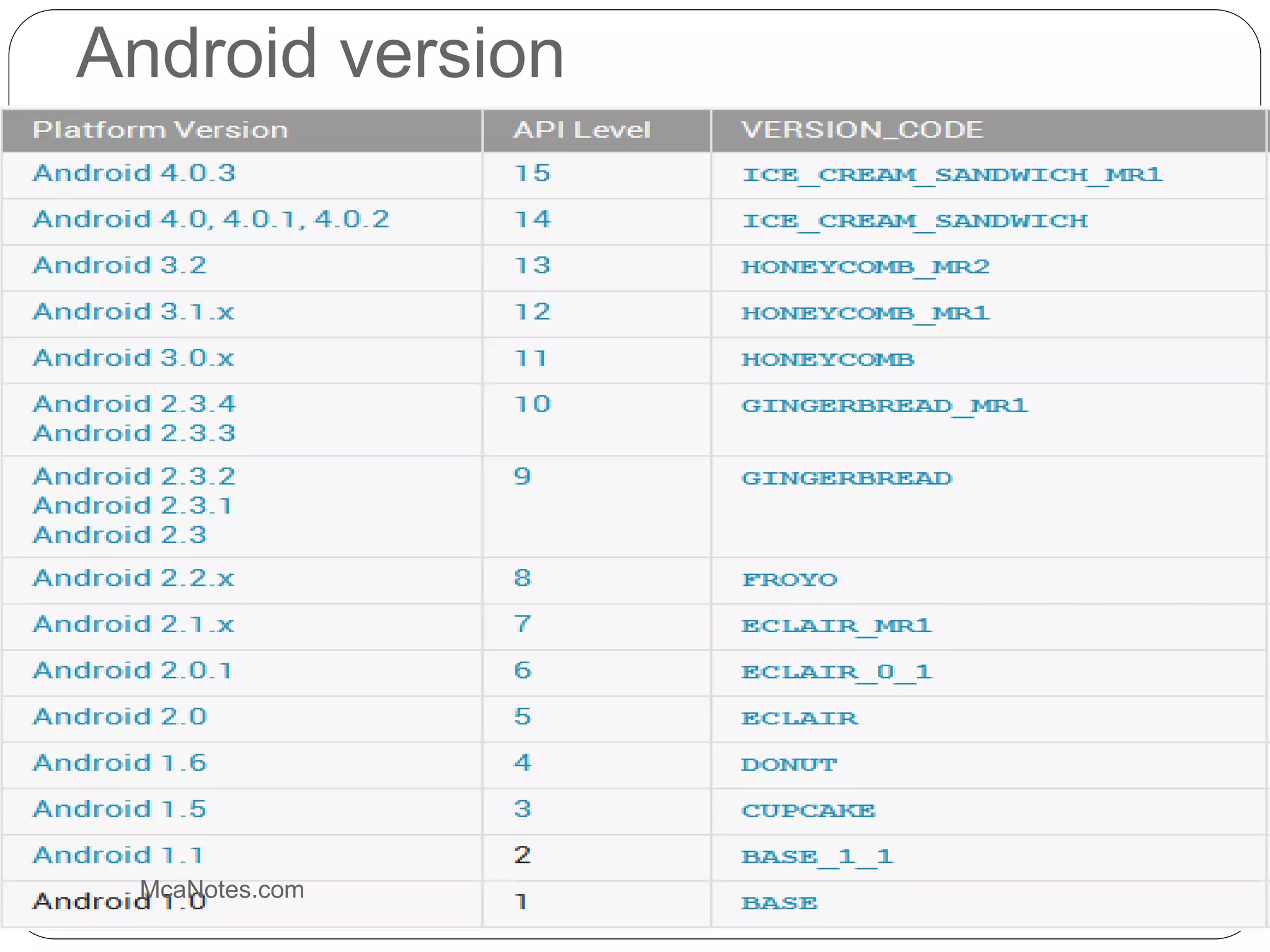Viewport: 1270px width, 952px height.
Task: Click the 'Android 2.3.2' line
Action: [x=135, y=477]
